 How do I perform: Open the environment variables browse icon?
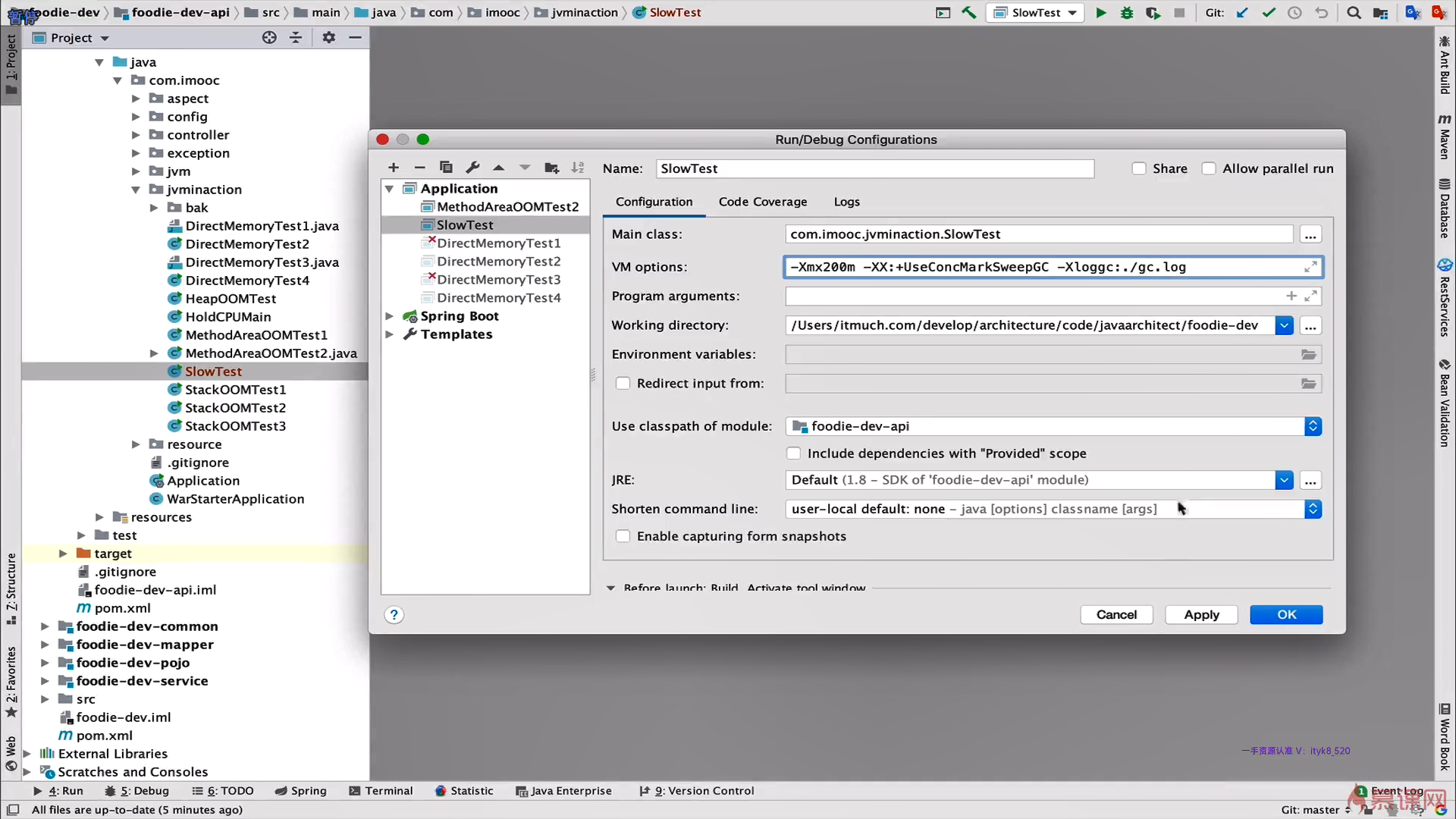click(1309, 355)
